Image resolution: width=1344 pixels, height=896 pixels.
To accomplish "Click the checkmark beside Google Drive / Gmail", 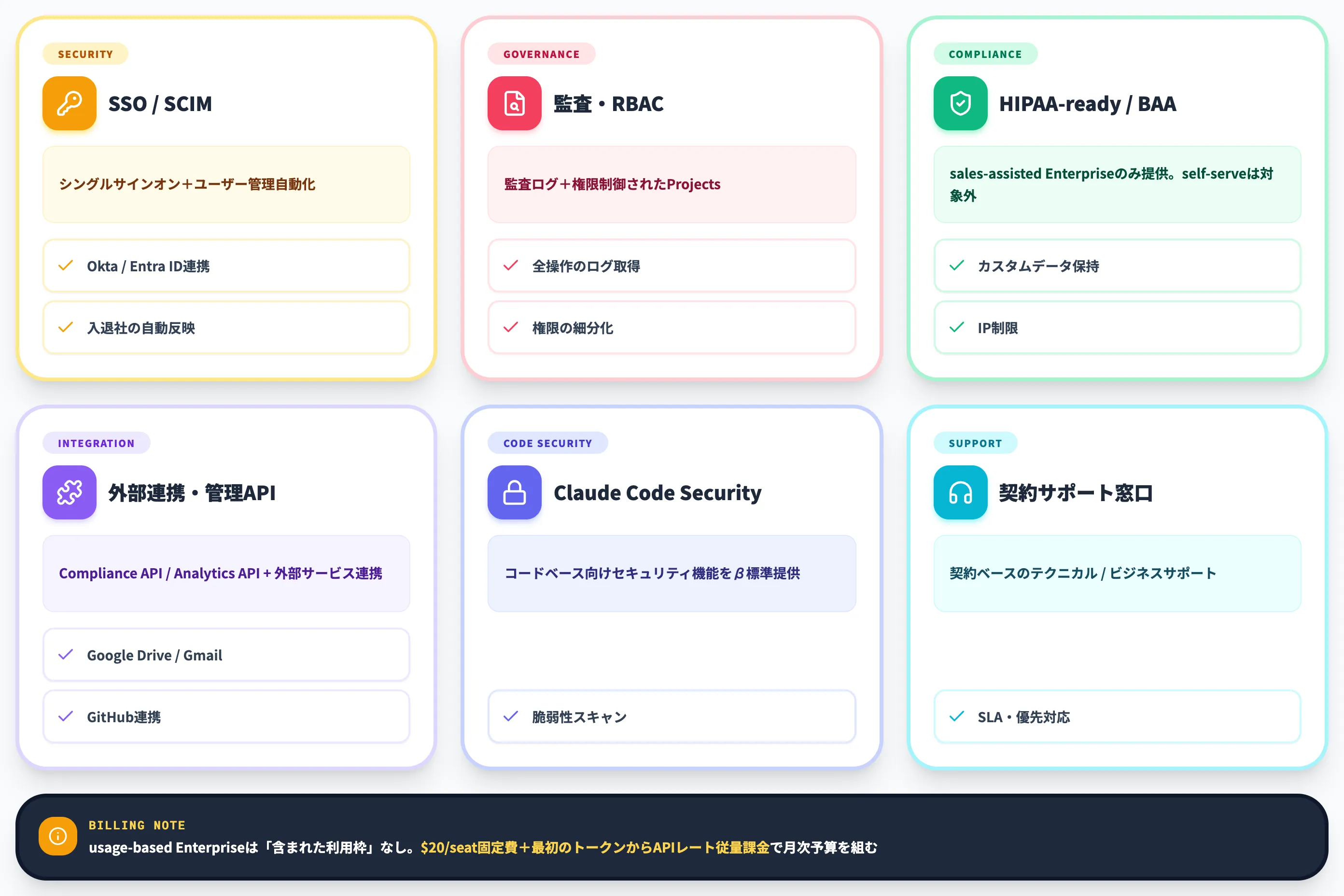I will tap(66, 655).
